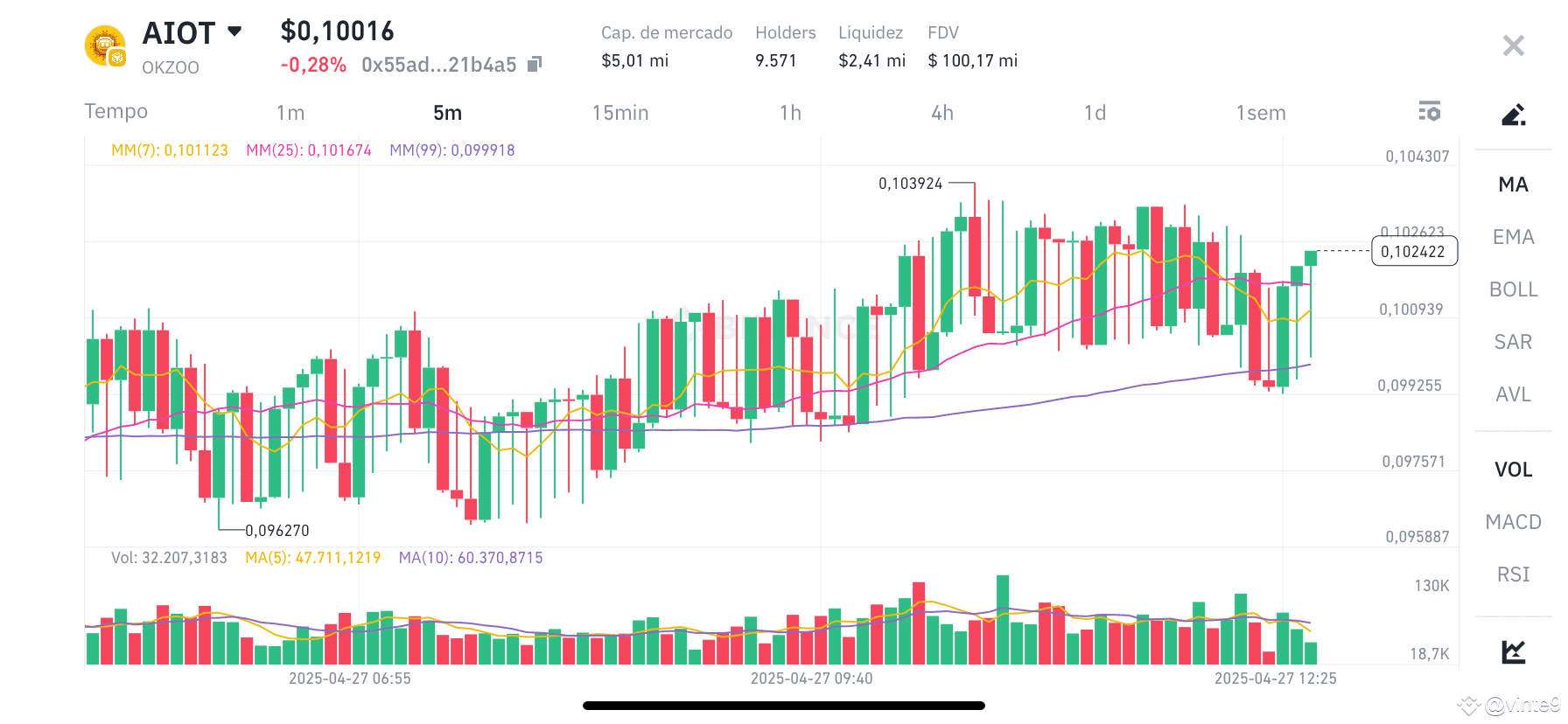Open the AIOT token selector dropdown arrow
This screenshot has width=1568, height=724.
coord(234,31)
